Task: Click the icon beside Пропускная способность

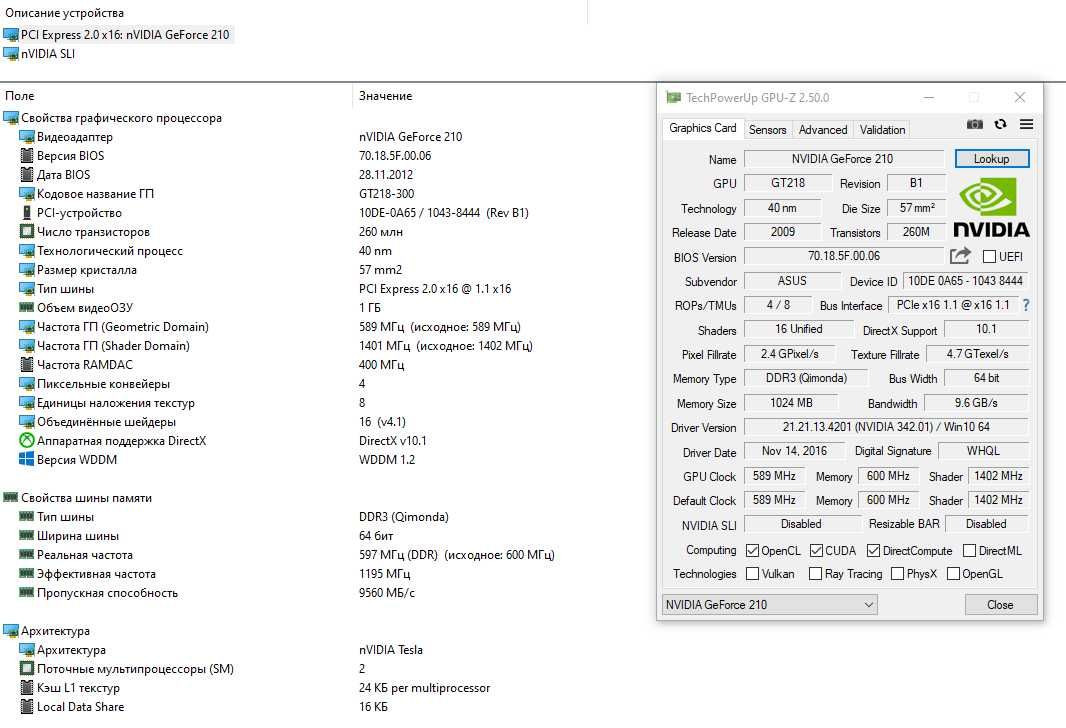Action: pos(27,592)
